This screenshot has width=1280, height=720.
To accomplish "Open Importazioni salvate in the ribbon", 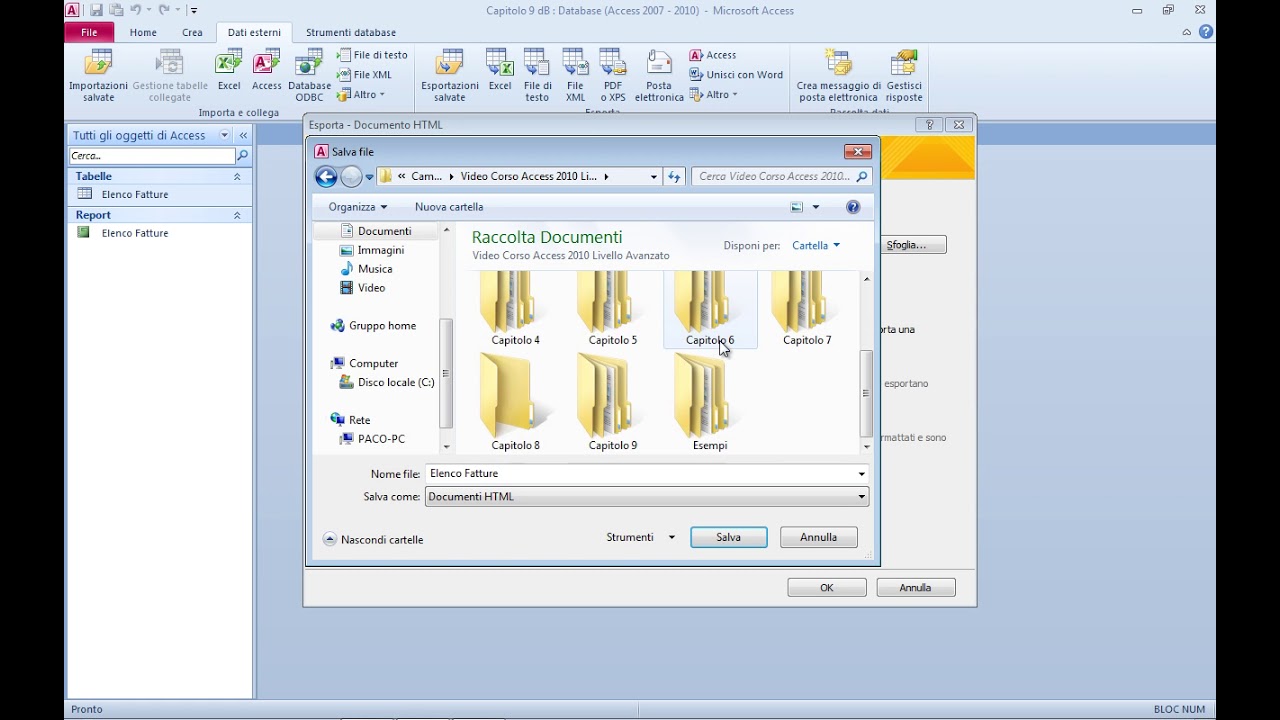I will click(98, 75).
